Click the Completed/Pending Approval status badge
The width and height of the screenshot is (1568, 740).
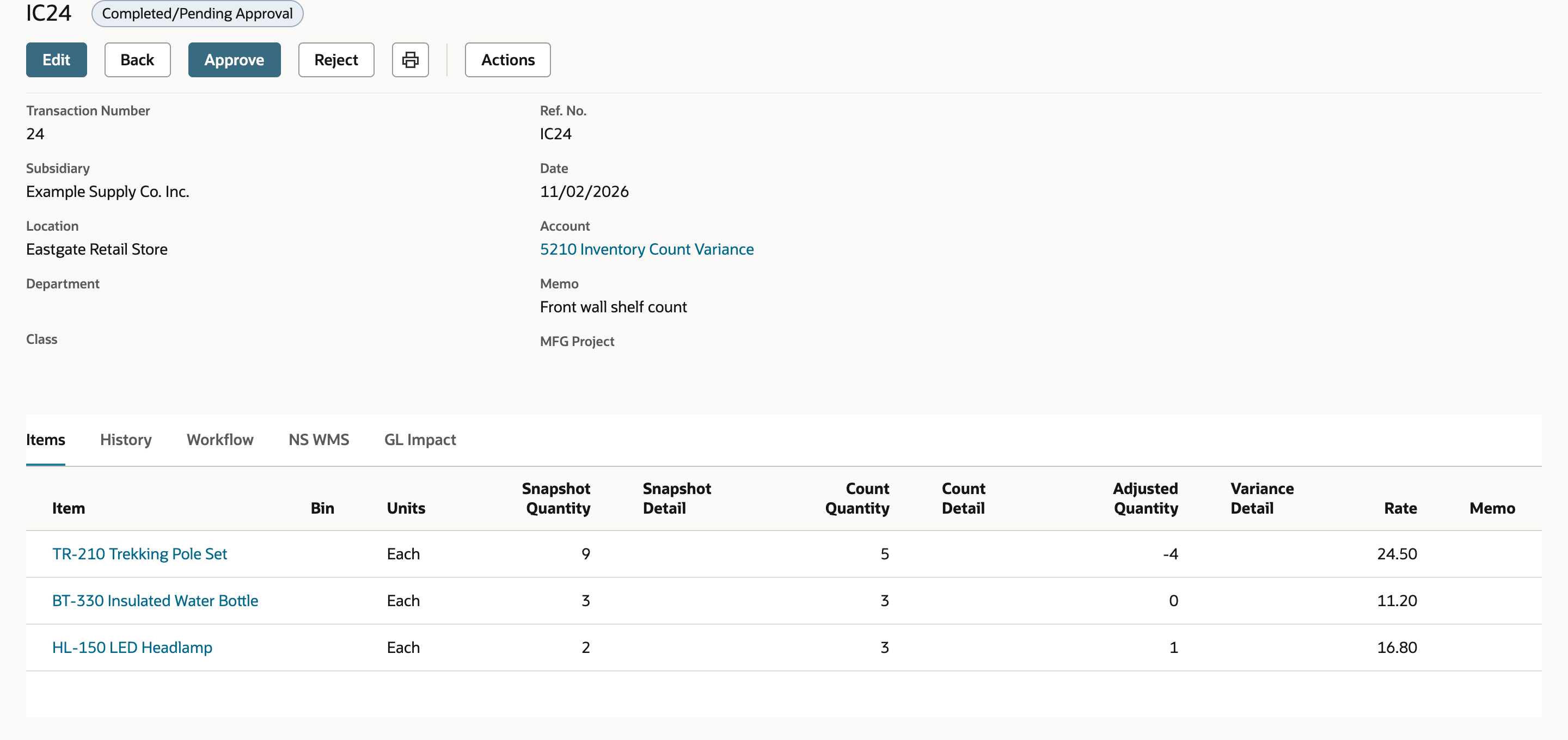point(197,14)
